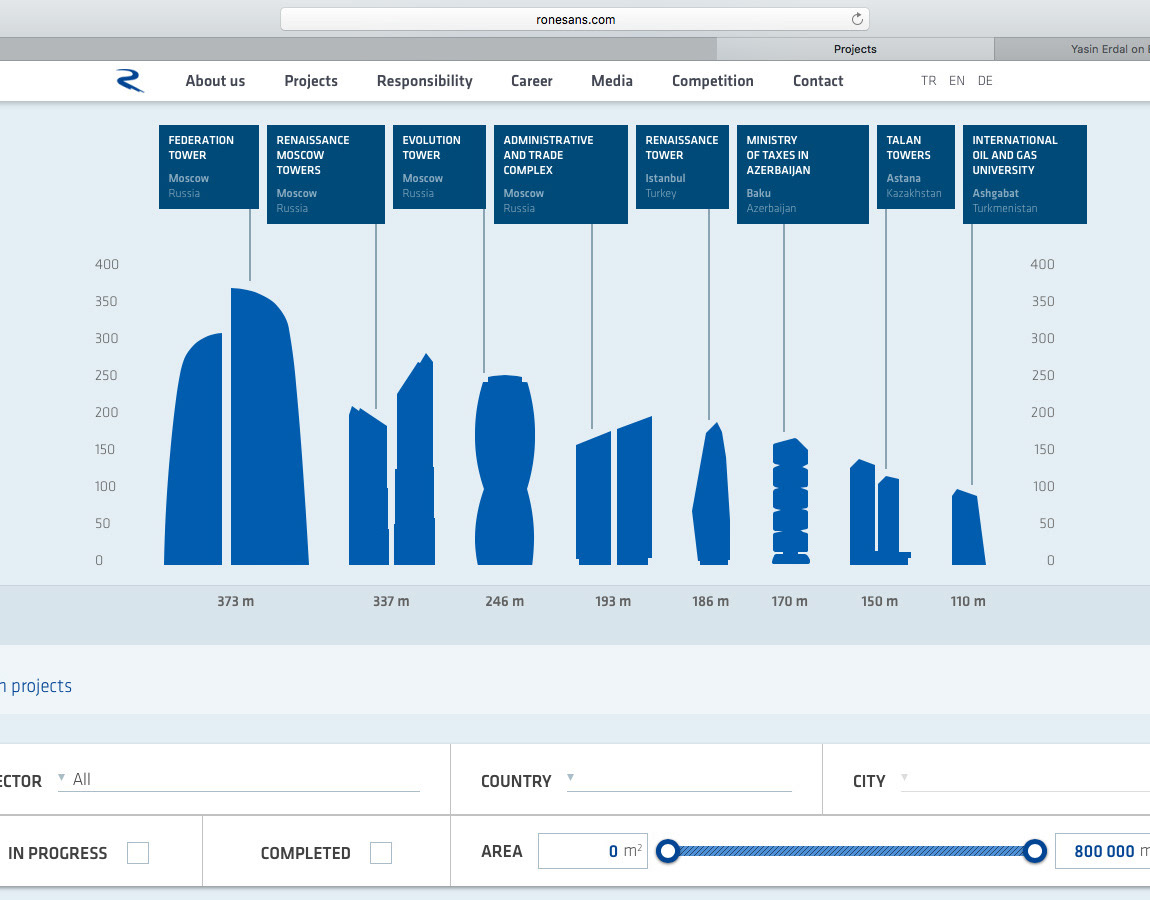Click the 373 m height label
This screenshot has width=1150, height=900.
tap(235, 601)
